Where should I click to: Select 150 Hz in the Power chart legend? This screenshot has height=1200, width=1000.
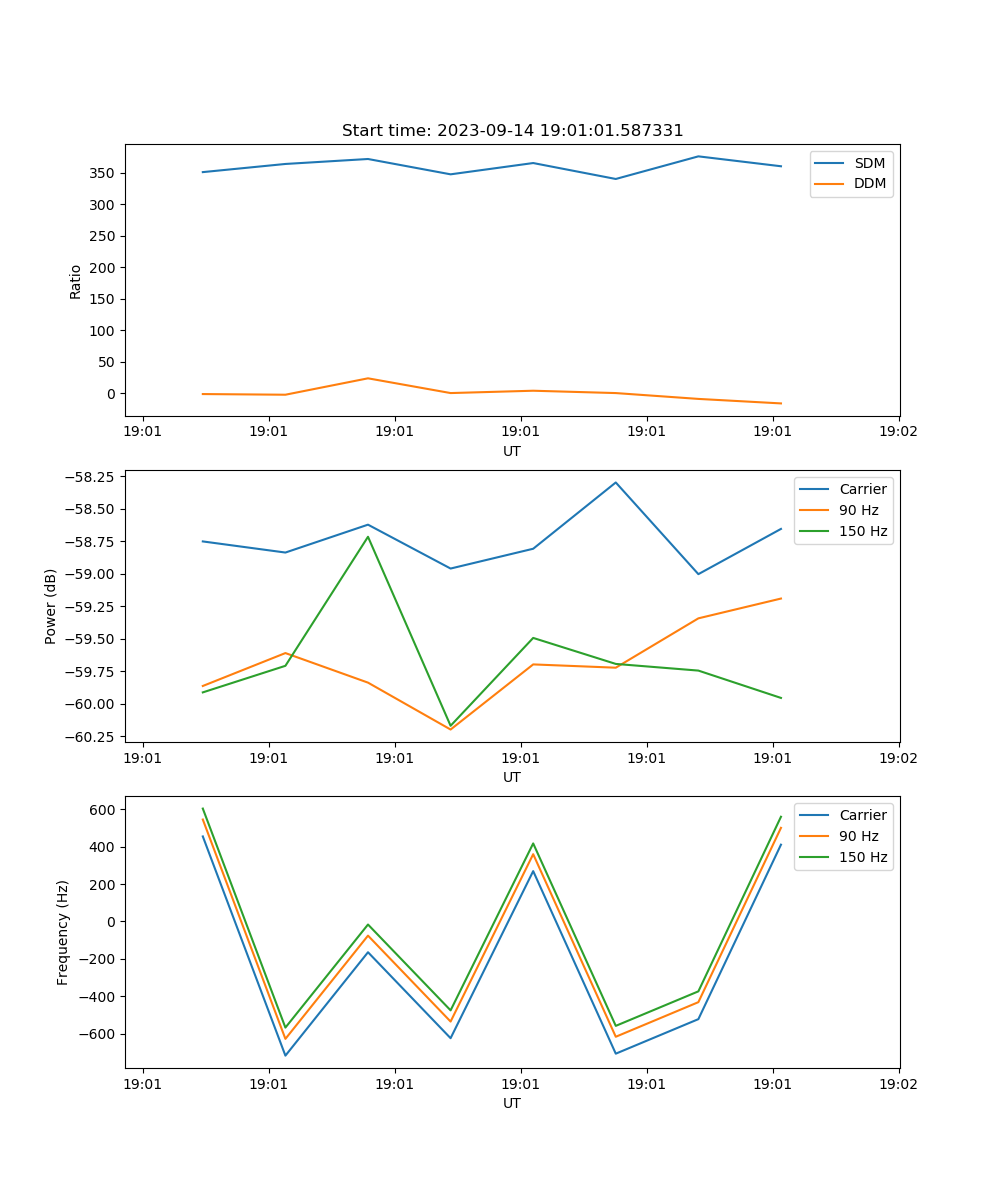tap(862, 531)
